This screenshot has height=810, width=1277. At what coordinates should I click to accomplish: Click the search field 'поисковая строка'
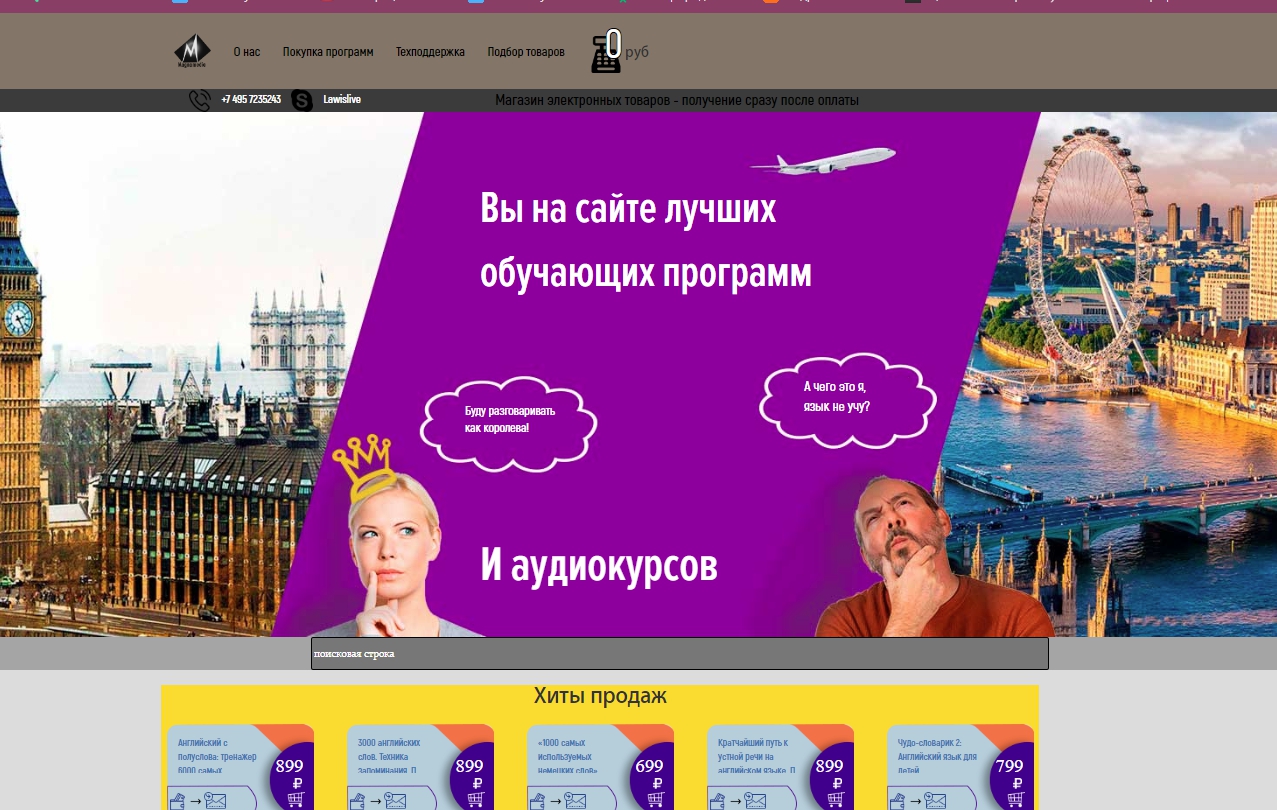(680, 654)
